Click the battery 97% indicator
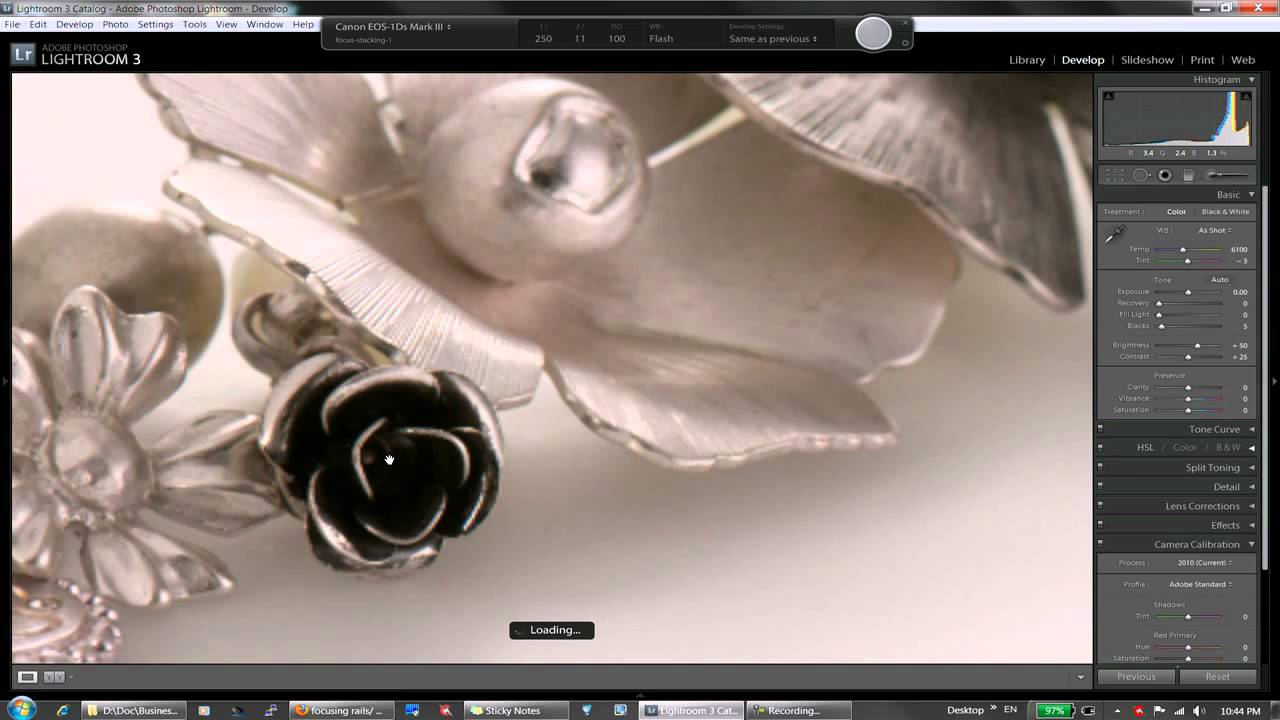This screenshot has height=720, width=1280. click(x=1053, y=710)
